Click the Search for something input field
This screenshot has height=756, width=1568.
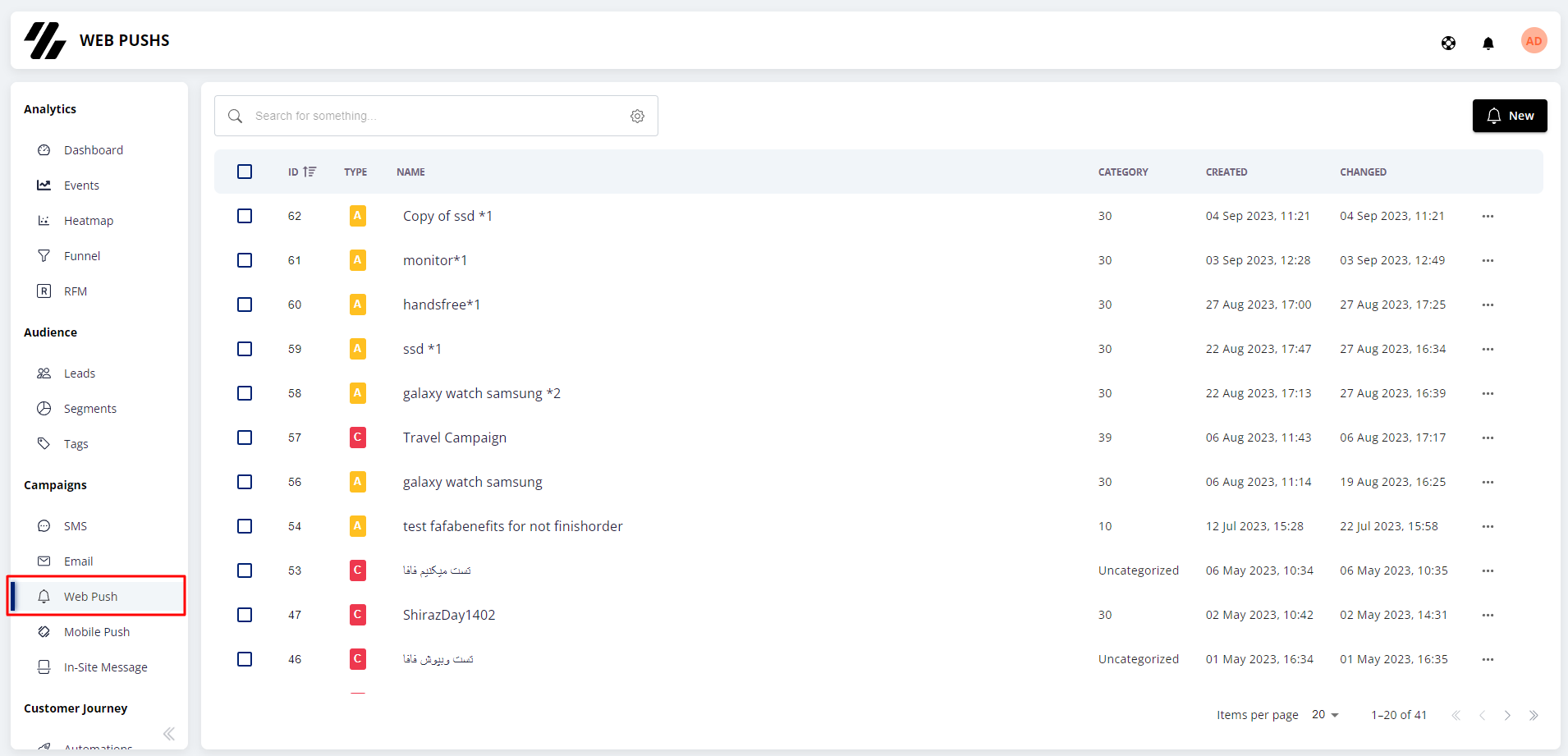tap(436, 116)
